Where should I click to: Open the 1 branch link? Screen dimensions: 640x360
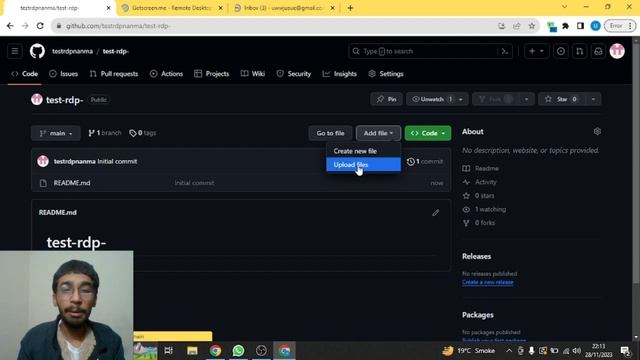(105, 133)
